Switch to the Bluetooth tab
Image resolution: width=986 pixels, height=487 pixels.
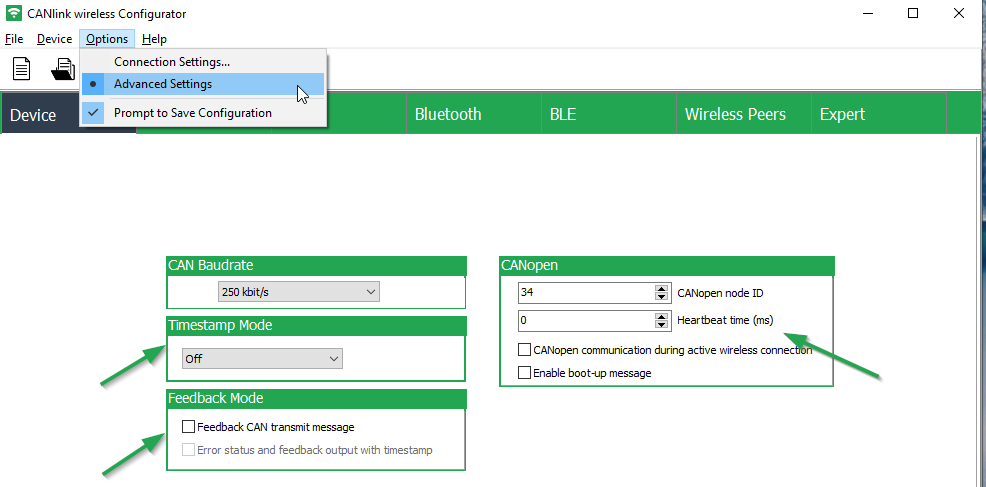click(x=448, y=114)
